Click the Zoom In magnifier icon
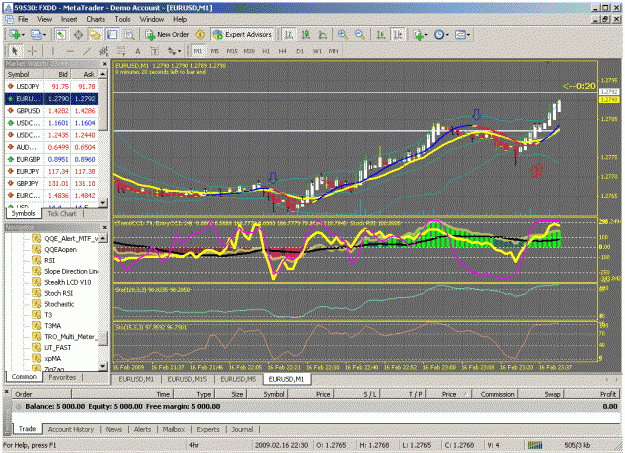The height and width of the screenshot is (453, 625). 342,35
